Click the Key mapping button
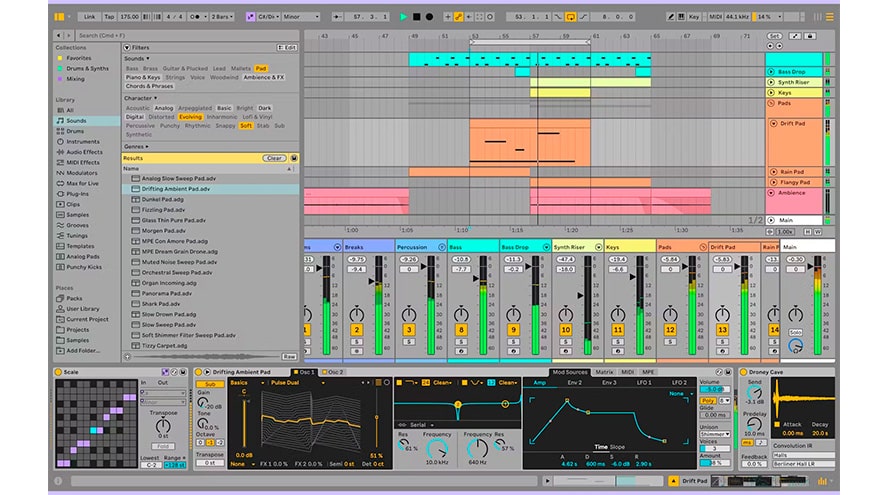This screenshot has height=495, width=888. (694, 17)
